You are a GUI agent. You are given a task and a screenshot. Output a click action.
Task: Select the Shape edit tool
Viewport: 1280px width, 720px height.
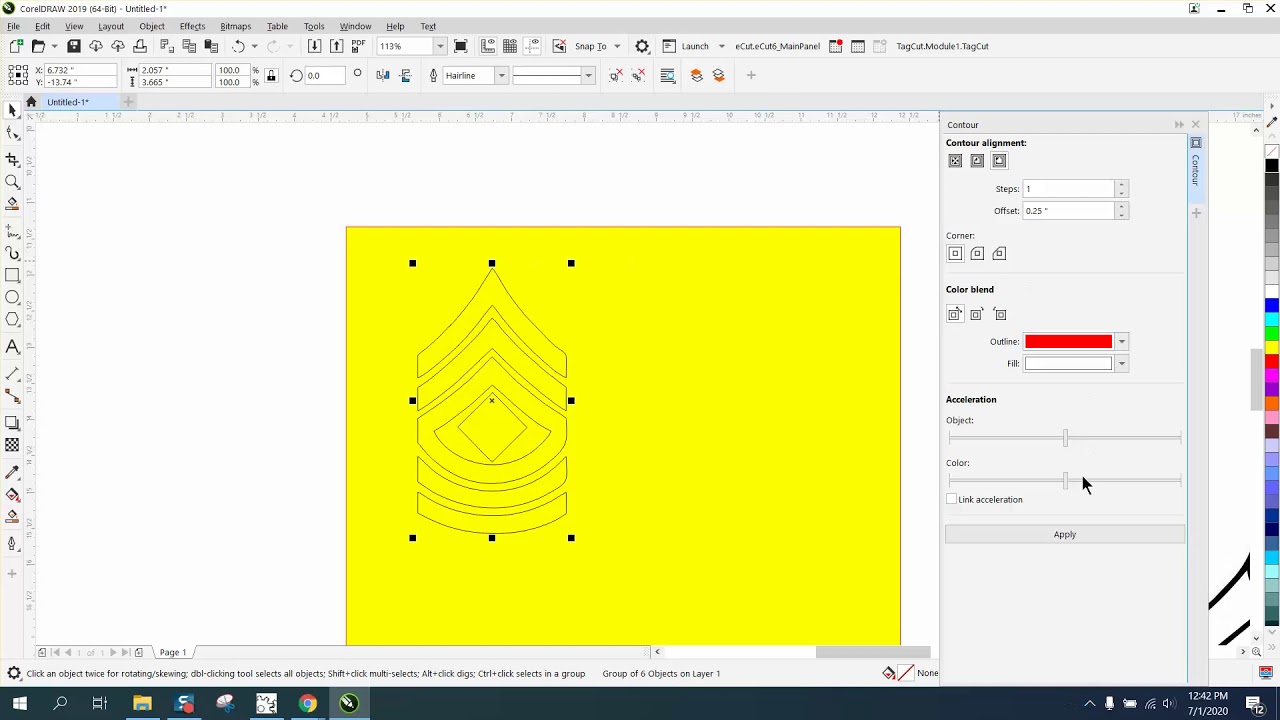[x=12, y=133]
